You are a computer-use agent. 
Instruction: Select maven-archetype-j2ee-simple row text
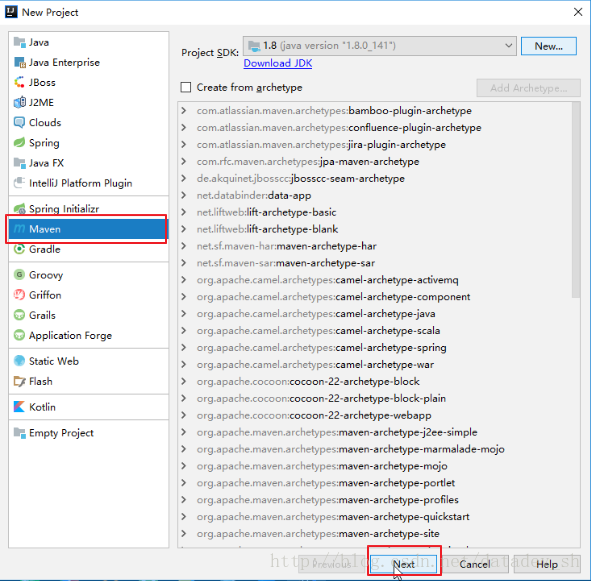click(x=337, y=432)
